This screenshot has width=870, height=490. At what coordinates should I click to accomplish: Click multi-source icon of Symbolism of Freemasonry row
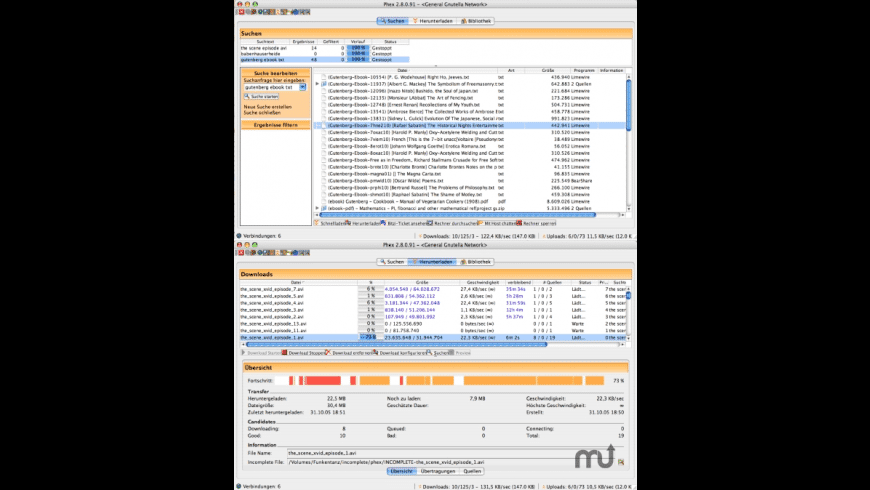(324, 84)
